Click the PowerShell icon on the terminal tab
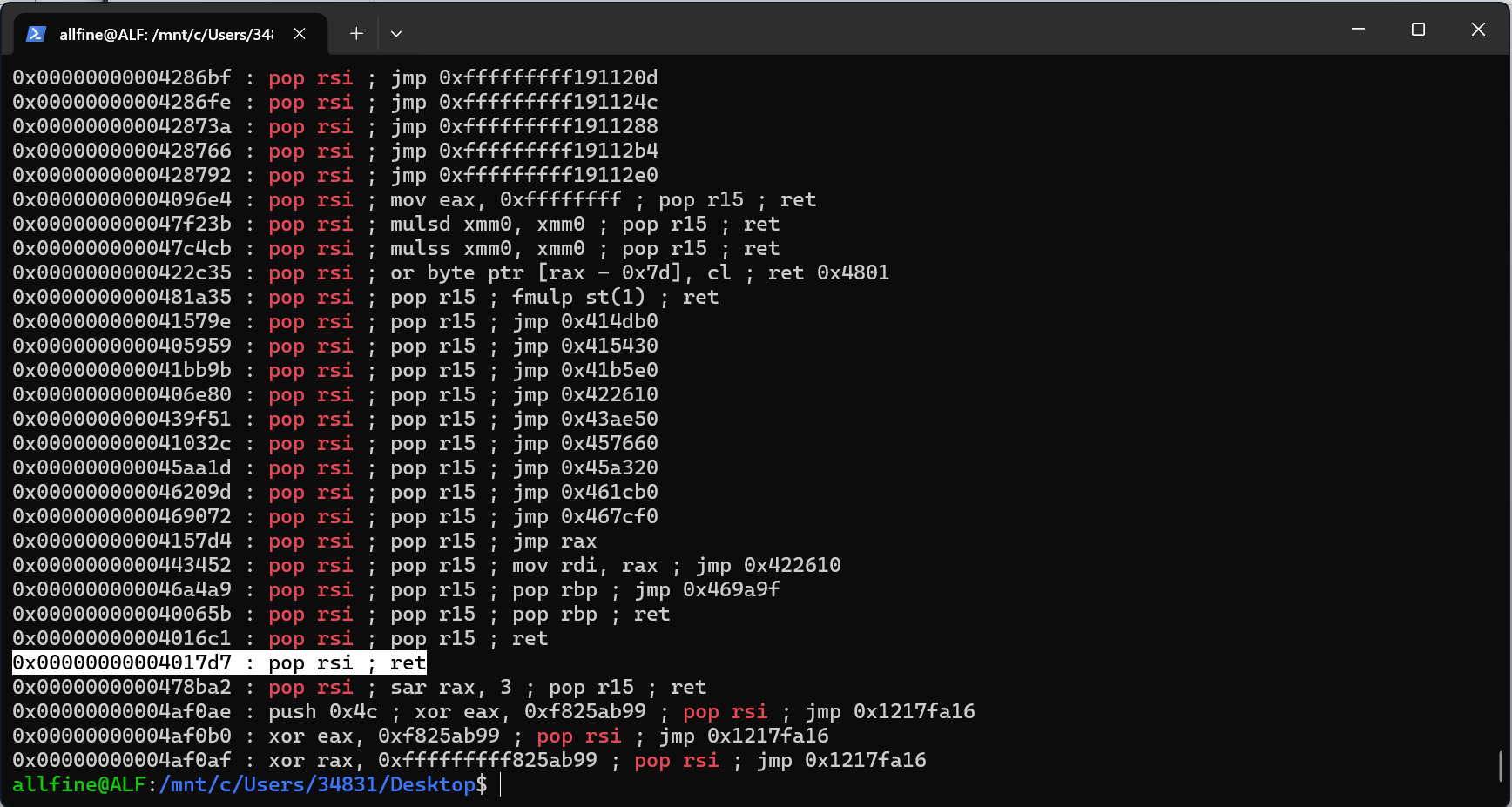The width and height of the screenshot is (1512, 807). pyautogui.click(x=36, y=34)
